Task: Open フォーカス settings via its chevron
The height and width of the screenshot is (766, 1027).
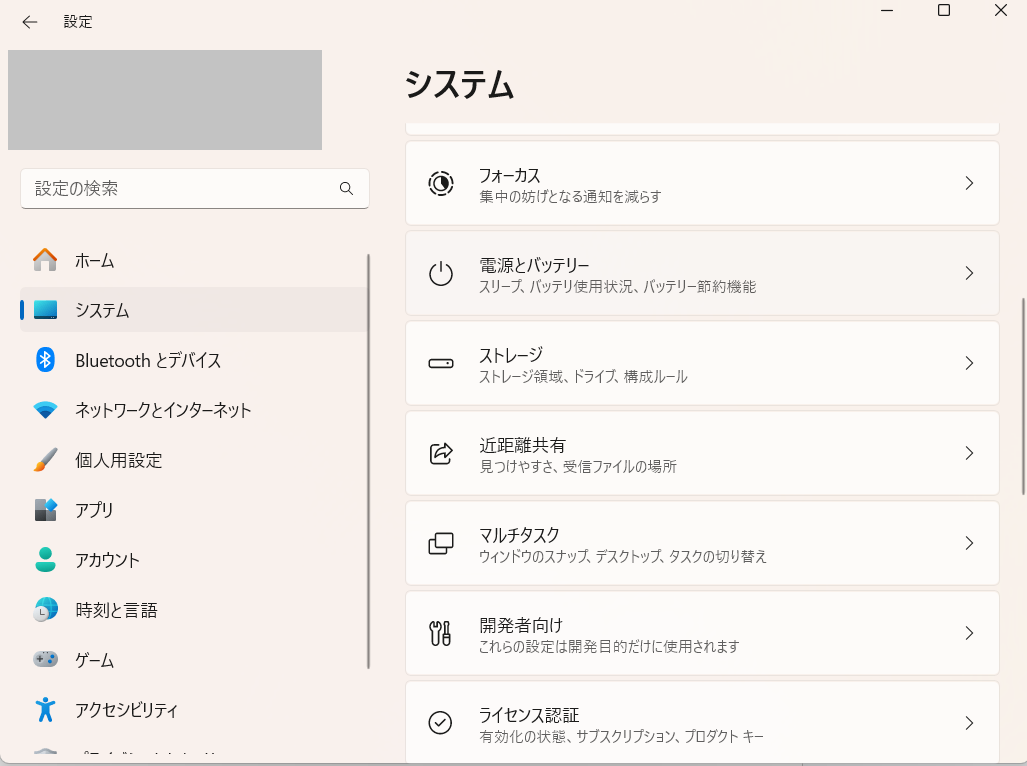Action: [968, 182]
